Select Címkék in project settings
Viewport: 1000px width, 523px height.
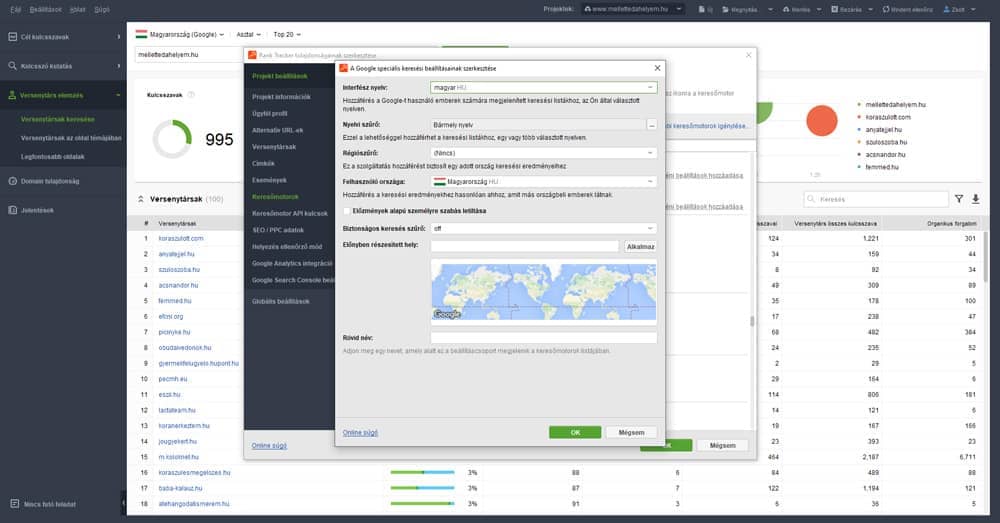pos(263,163)
